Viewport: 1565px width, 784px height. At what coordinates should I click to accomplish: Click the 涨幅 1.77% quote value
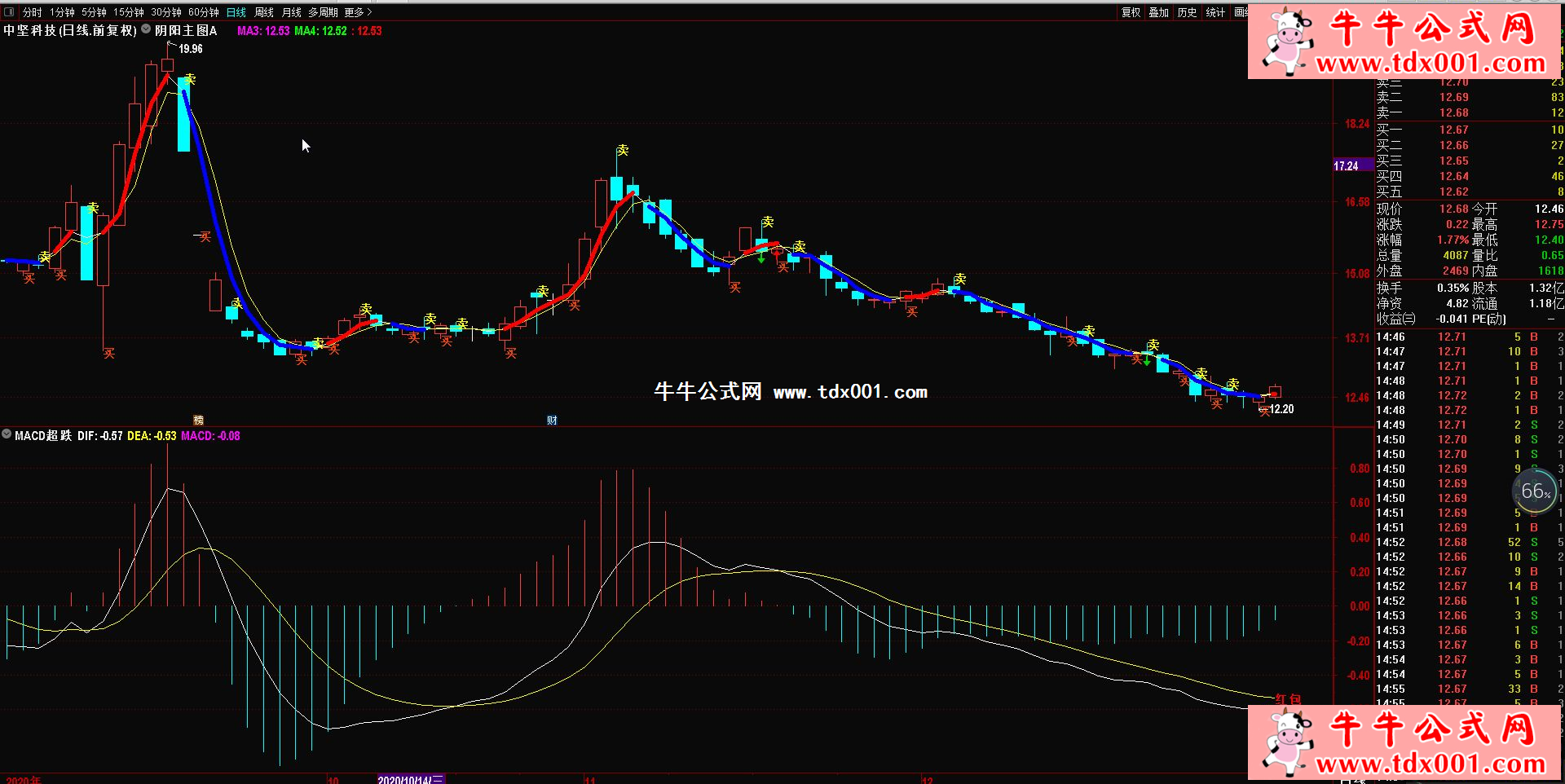tap(1453, 240)
